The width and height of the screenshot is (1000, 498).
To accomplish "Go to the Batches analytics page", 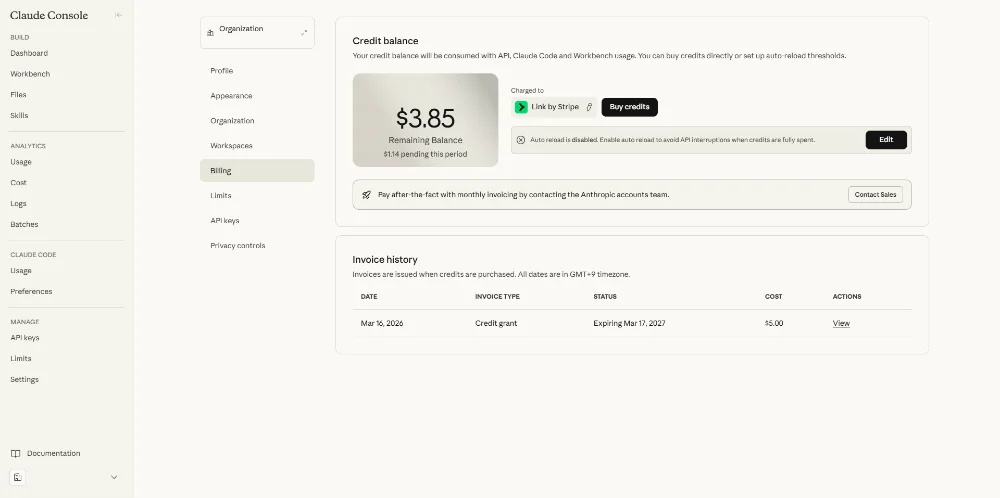I will point(24,224).
